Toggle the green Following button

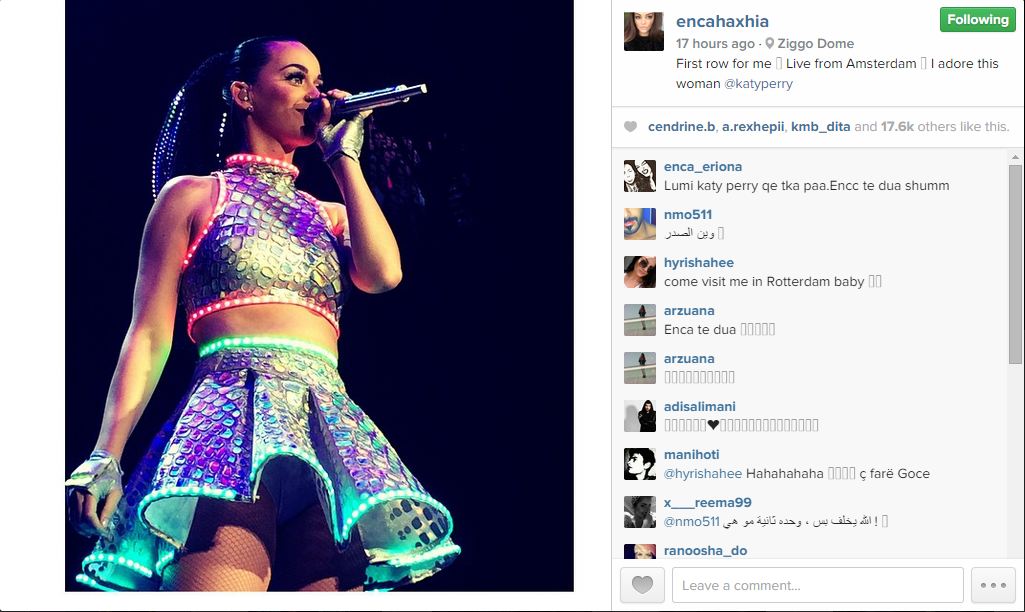click(x=977, y=20)
